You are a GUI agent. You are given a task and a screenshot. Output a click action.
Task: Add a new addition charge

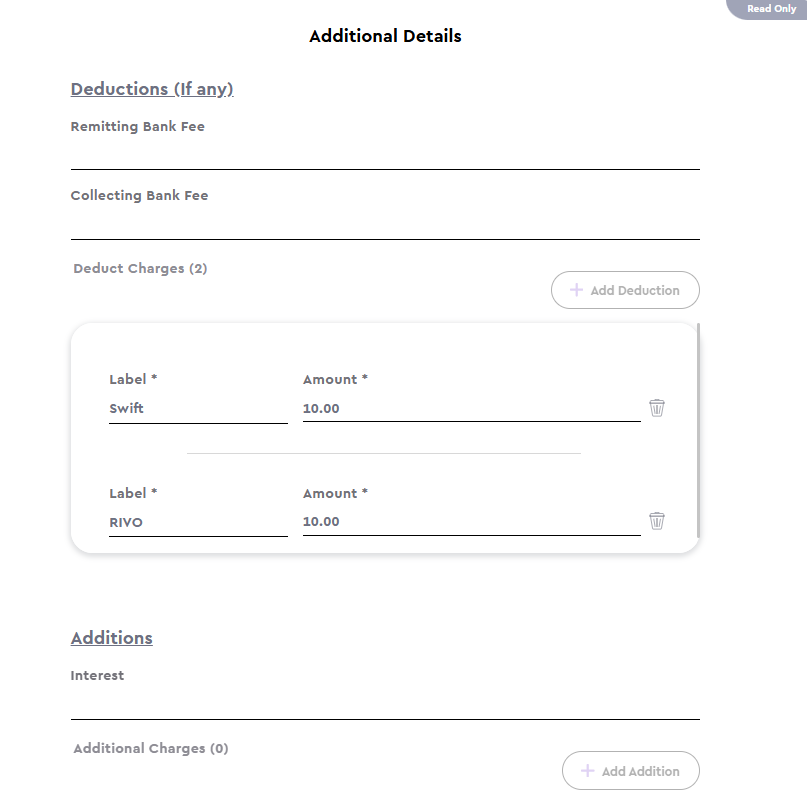(x=630, y=770)
